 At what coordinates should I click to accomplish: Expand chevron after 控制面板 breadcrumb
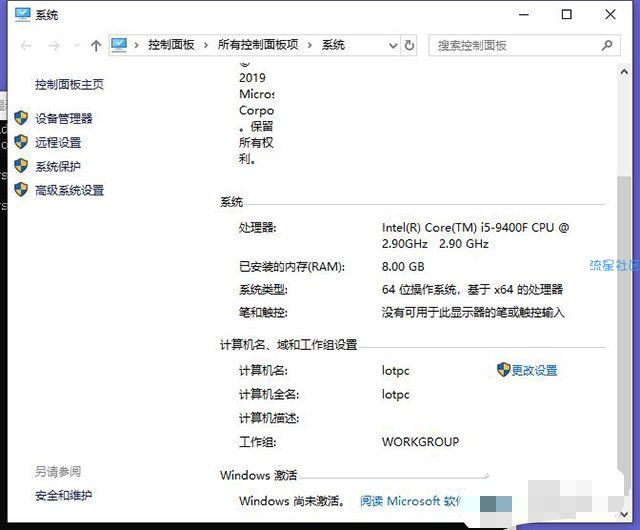(x=206, y=45)
